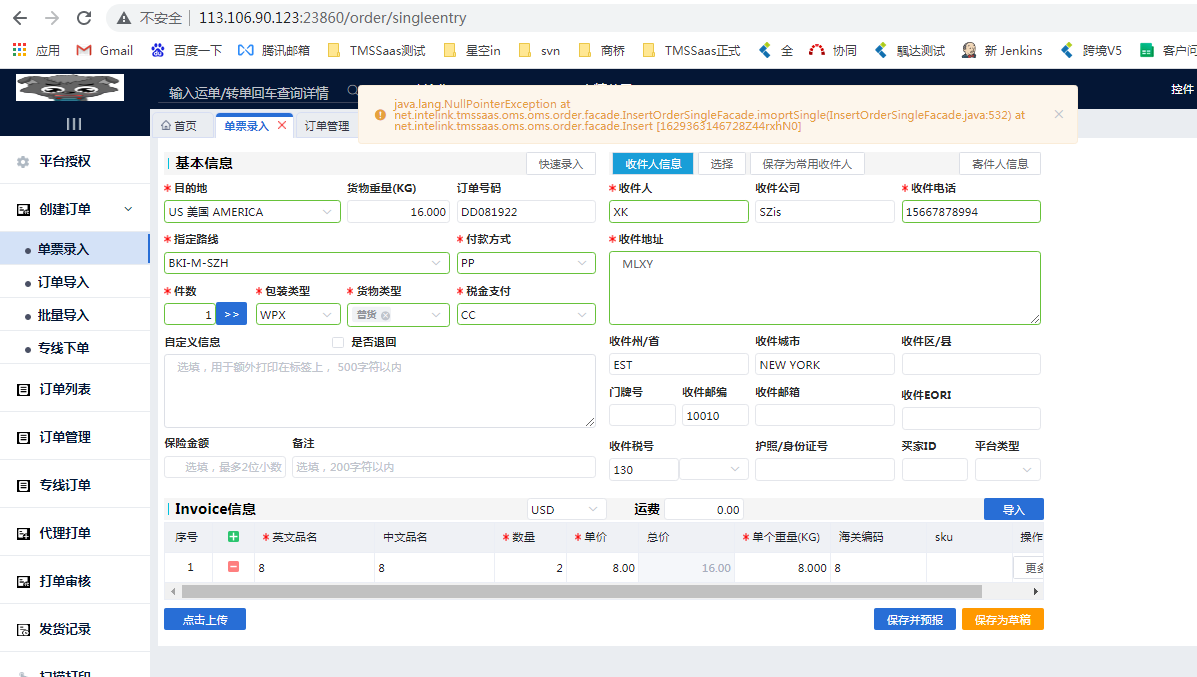The width and height of the screenshot is (1197, 677).
Task: Click the blue >> button beside 件数
Action: click(231, 314)
